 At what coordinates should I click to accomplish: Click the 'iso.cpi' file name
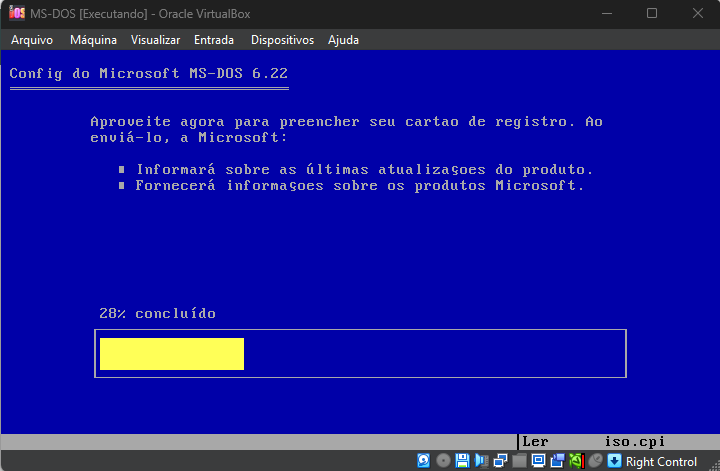click(635, 442)
